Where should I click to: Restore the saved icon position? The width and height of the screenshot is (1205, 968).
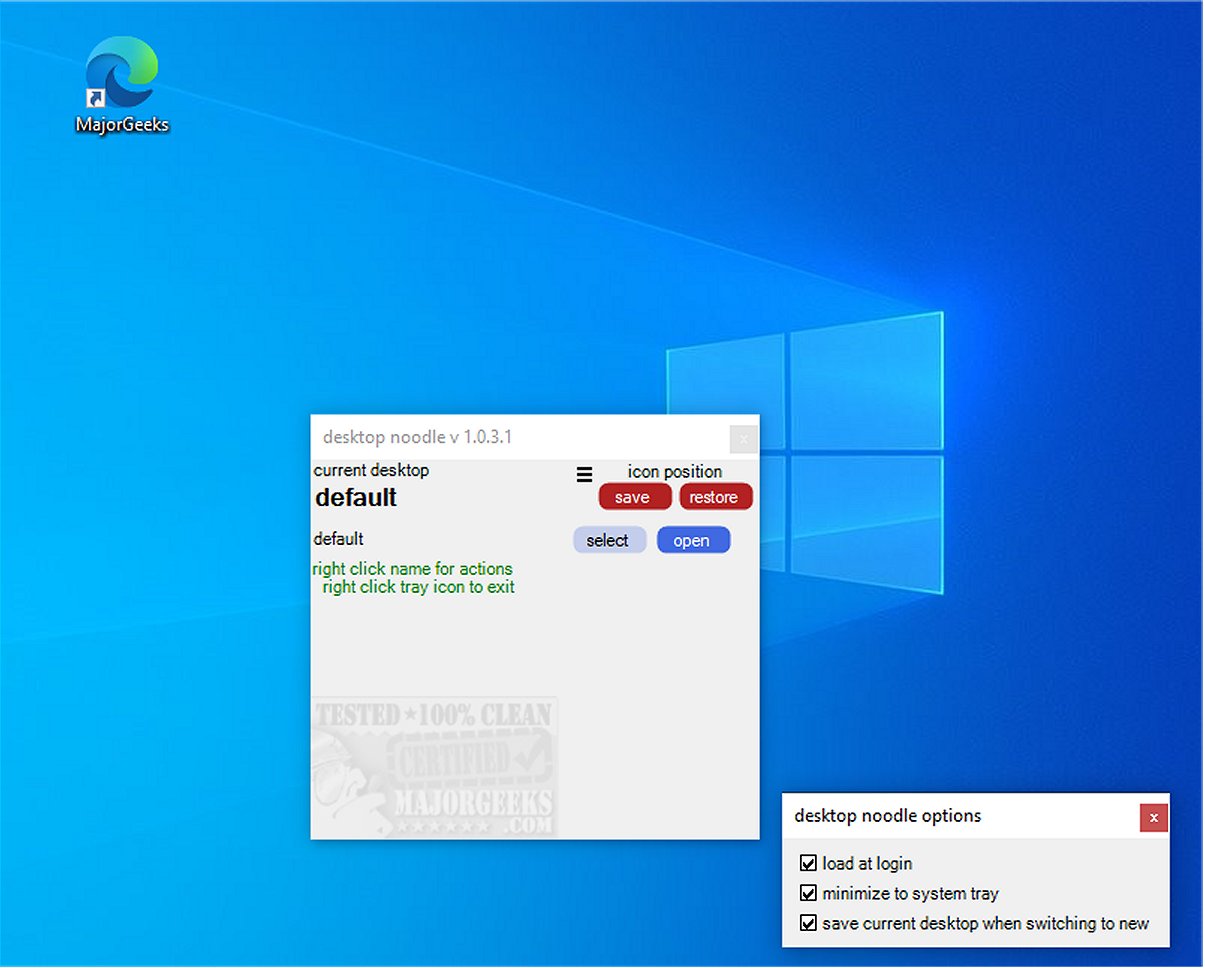click(716, 497)
